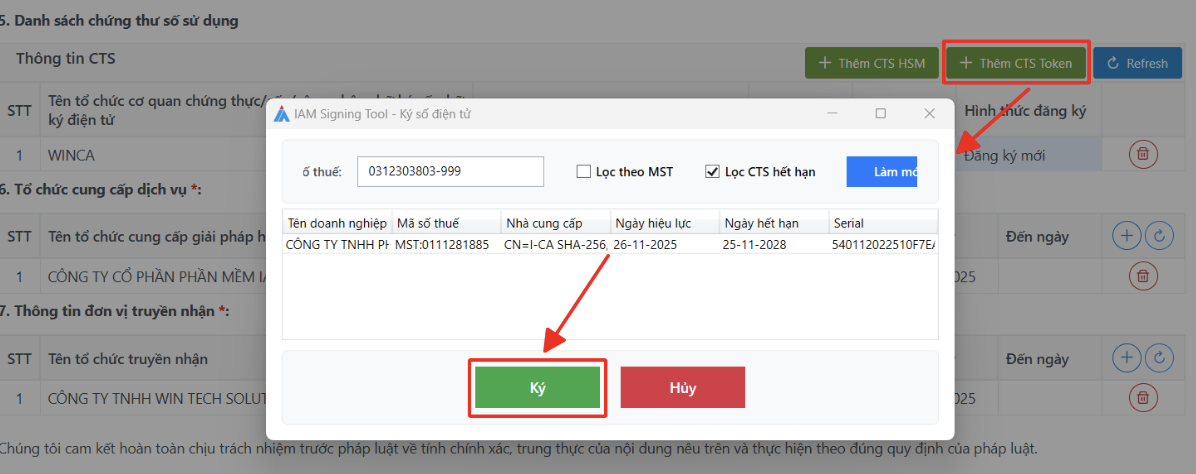
Task: Click the Ngày hiệu lực column header
Action: pos(665,223)
